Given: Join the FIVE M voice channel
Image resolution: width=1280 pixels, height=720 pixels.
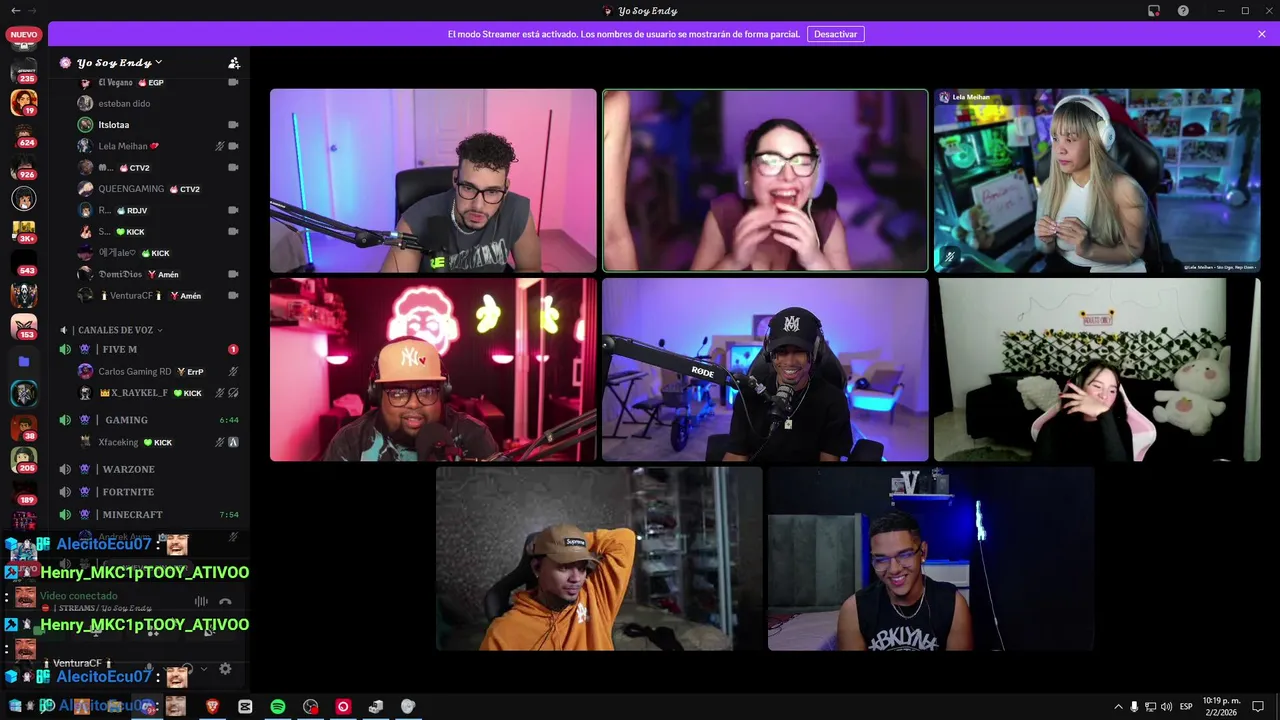Looking at the screenshot, I should (149, 349).
